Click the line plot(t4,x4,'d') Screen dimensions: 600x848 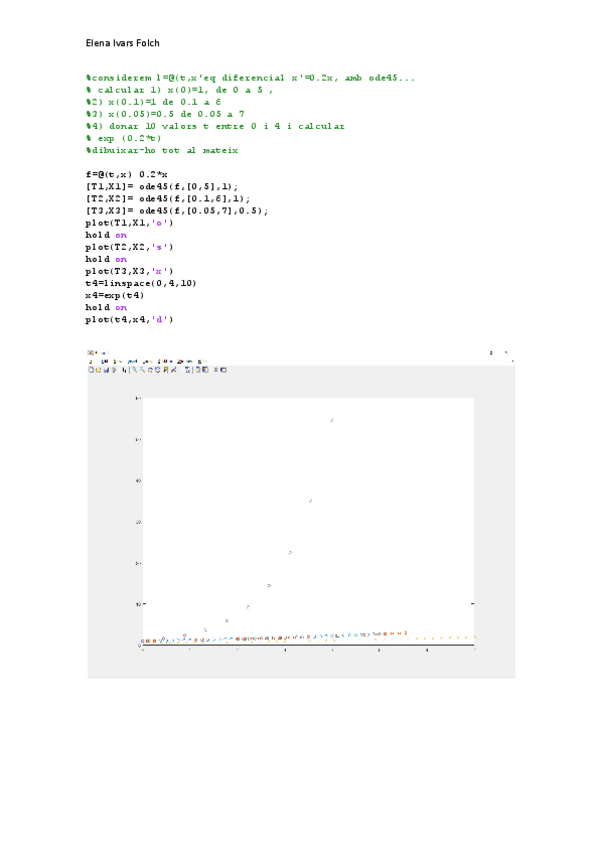tap(129, 319)
